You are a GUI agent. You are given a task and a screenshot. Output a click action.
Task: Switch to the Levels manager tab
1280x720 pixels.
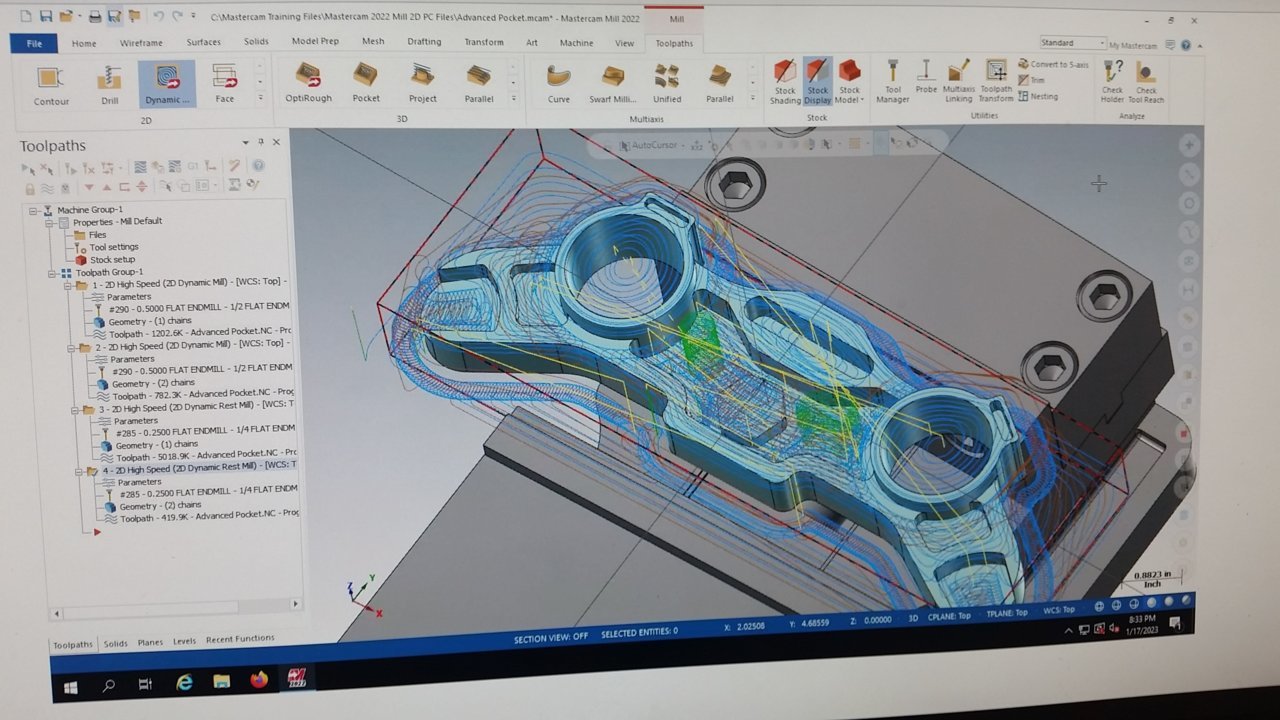[184, 641]
